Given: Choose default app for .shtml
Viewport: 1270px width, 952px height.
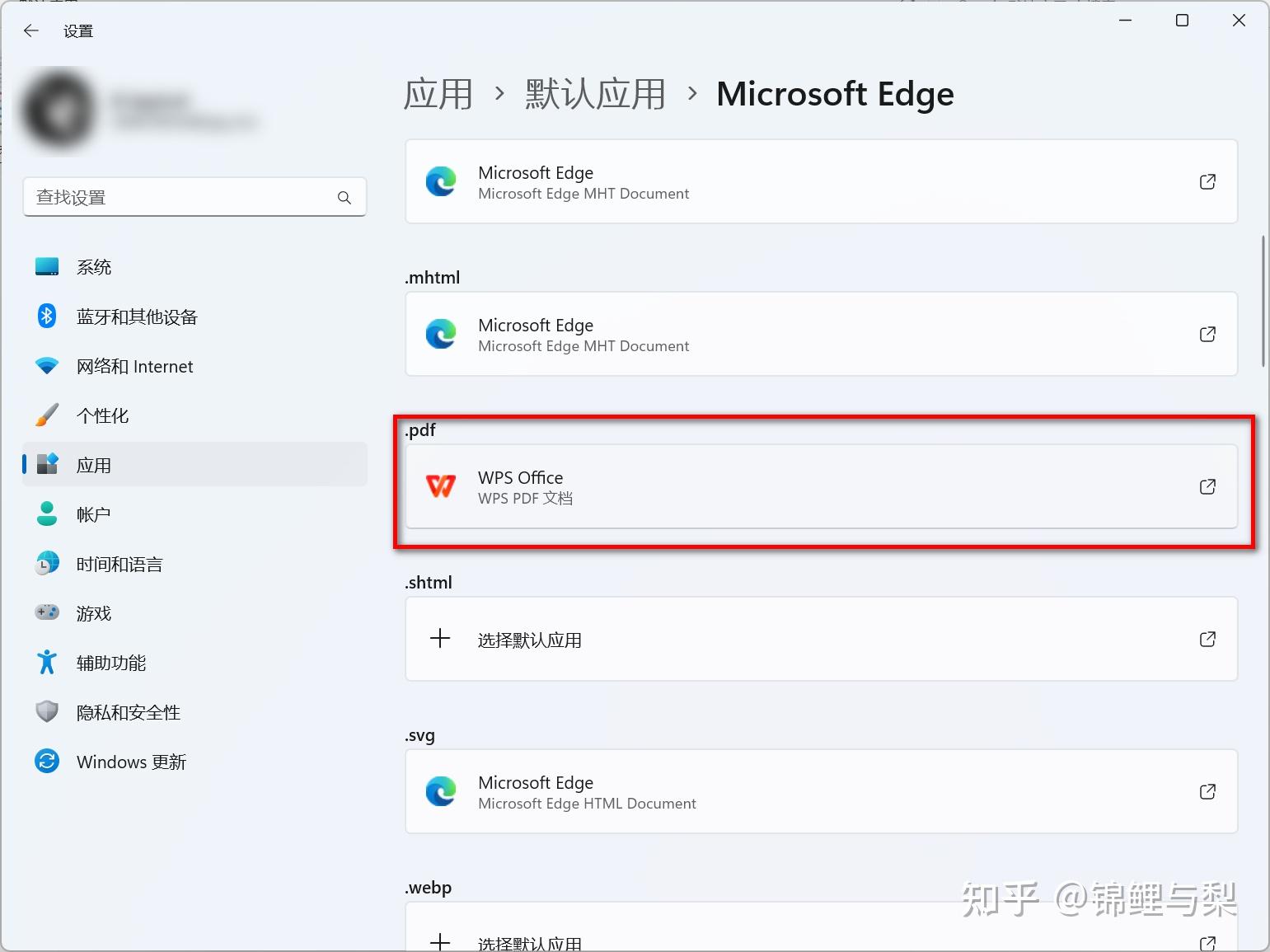Looking at the screenshot, I should coord(821,639).
